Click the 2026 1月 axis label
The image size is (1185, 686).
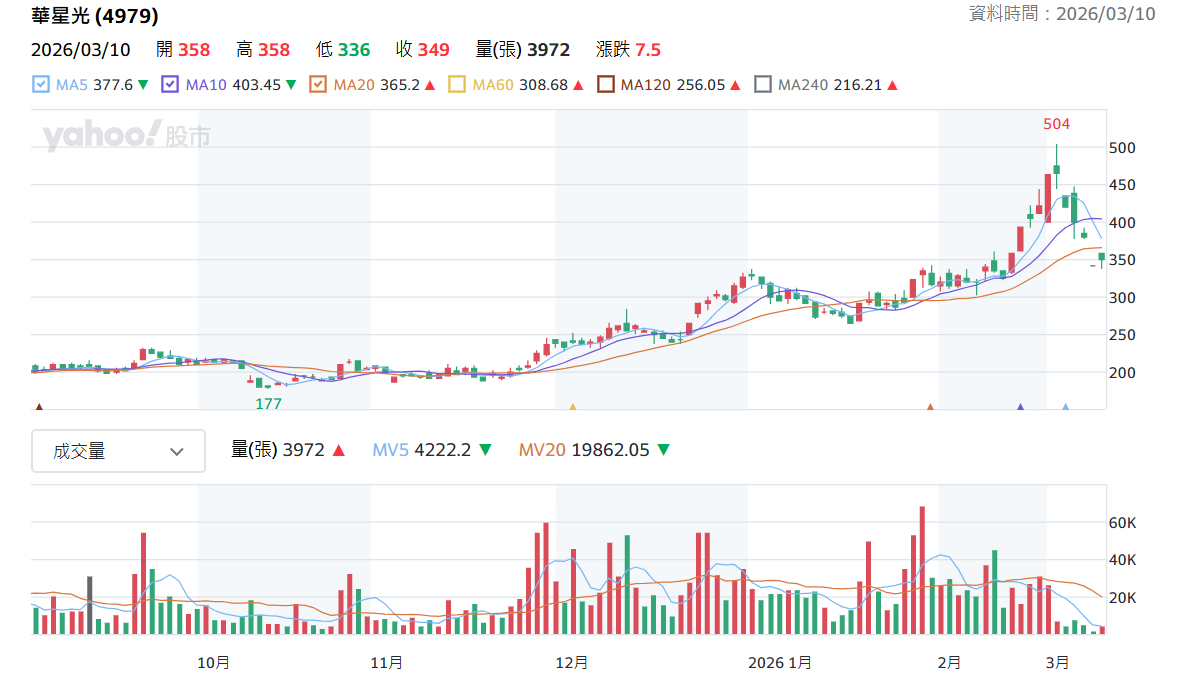(780, 663)
